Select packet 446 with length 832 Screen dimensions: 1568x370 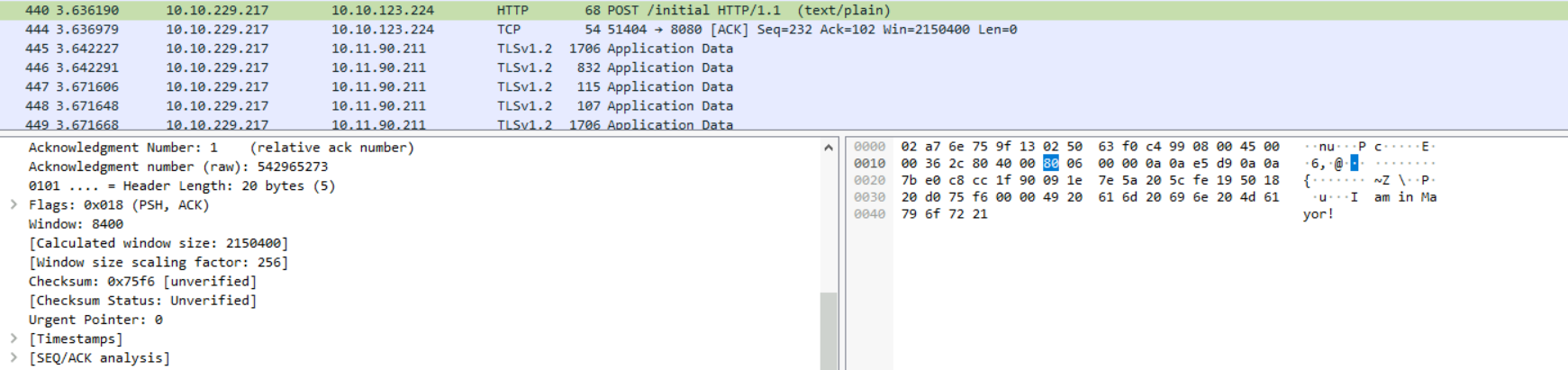[450, 68]
